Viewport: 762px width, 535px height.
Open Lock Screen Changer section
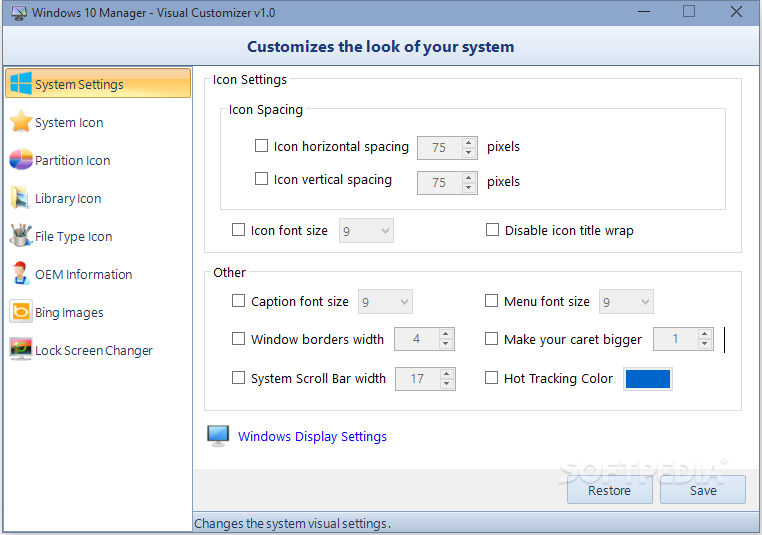94,350
